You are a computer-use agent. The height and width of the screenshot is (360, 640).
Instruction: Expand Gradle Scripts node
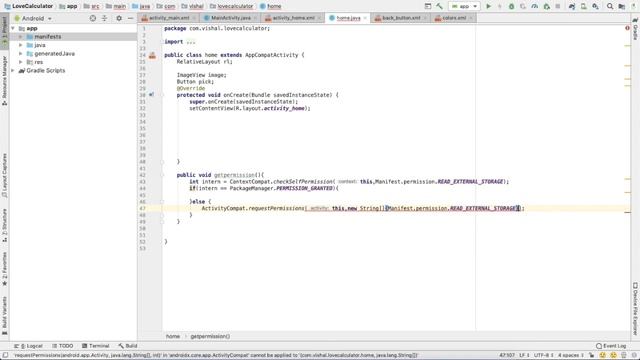[x=13, y=71]
